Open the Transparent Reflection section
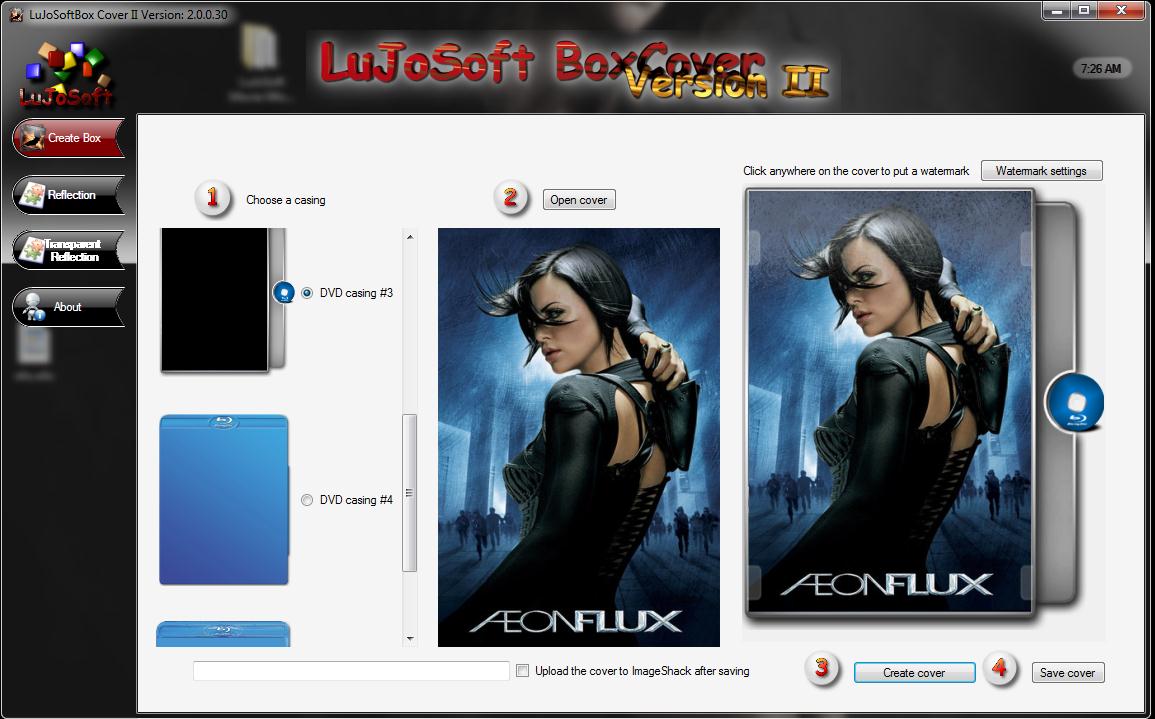The height and width of the screenshot is (719, 1155). pyautogui.click(x=69, y=250)
